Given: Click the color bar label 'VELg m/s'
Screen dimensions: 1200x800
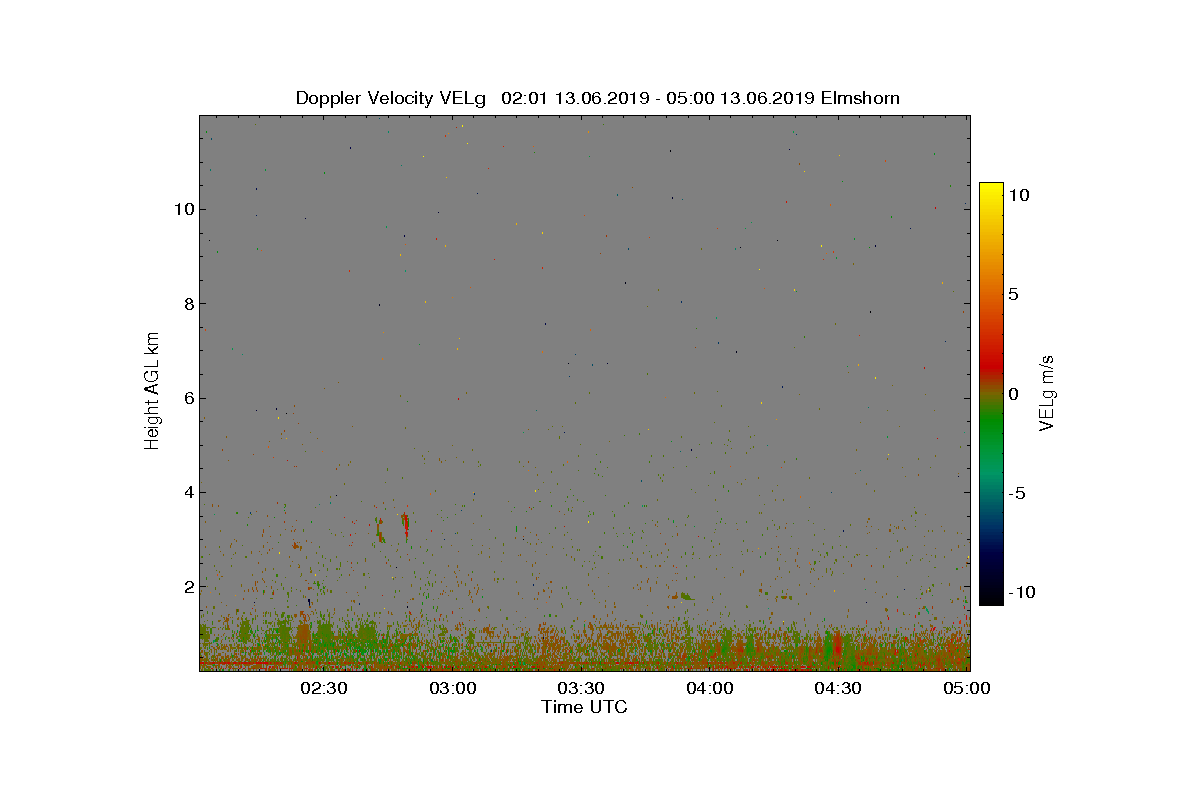Looking at the screenshot, I should pos(1047,393).
